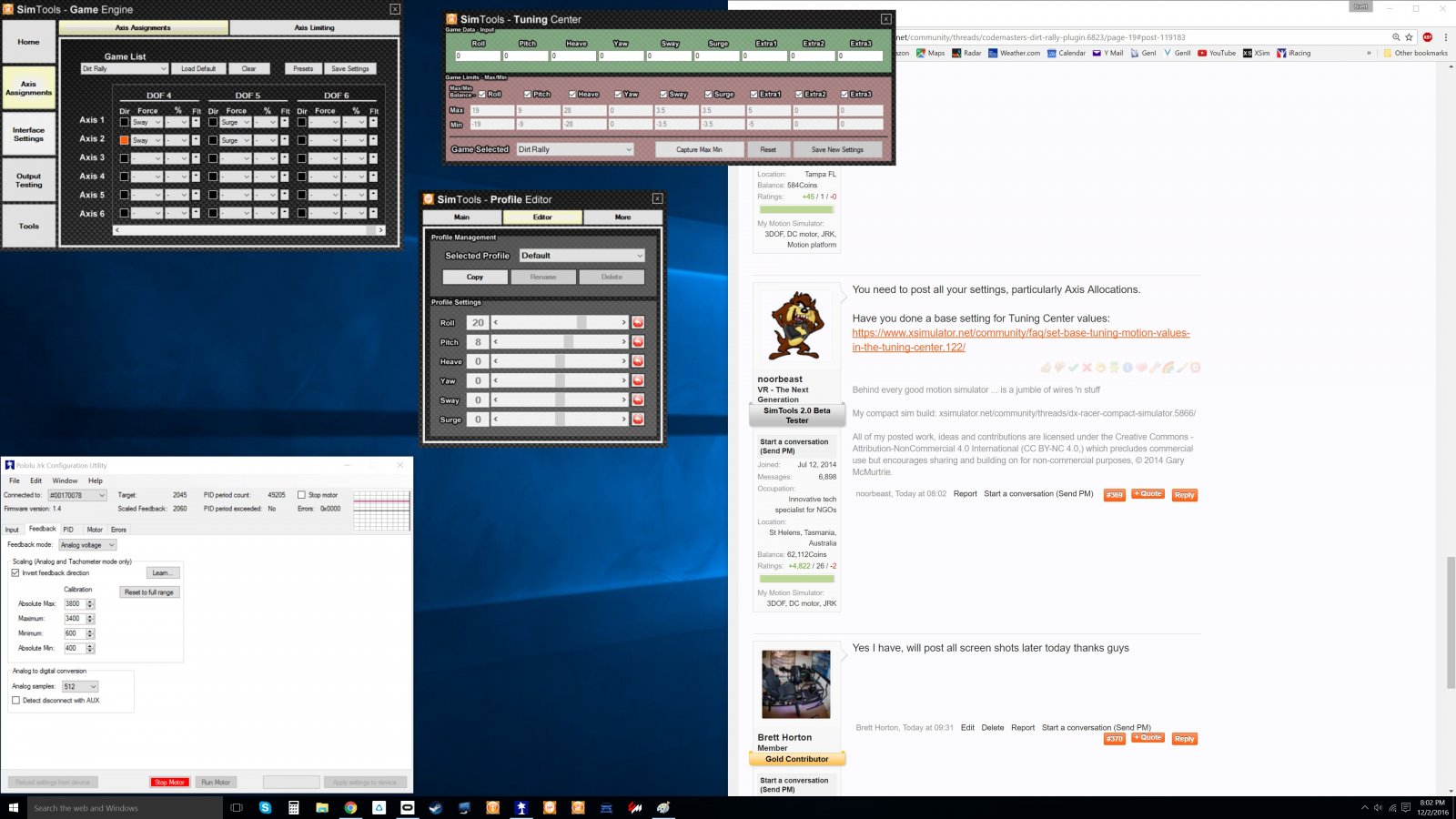Reset the Sway value in Profile Editor
The width and height of the screenshot is (1456, 819).
(638, 399)
